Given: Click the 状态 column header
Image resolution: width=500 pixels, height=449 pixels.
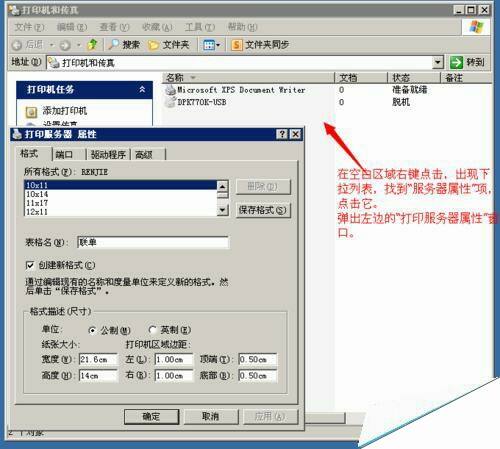Looking at the screenshot, I should pos(414,78).
